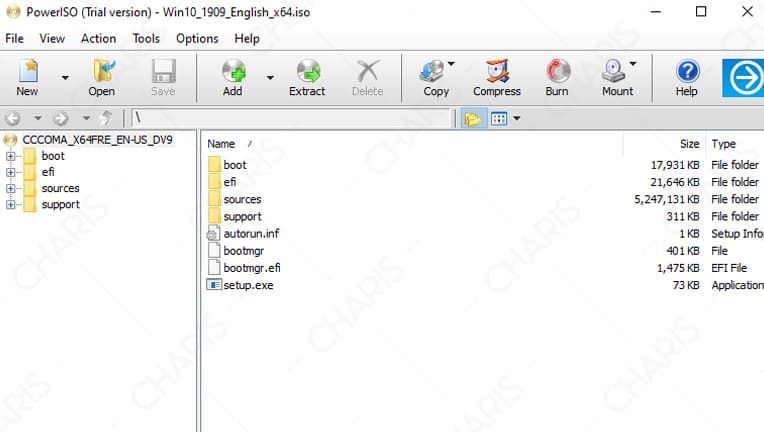Click the navigate Back arrow icon
This screenshot has height=432, width=764.
(x=13, y=118)
